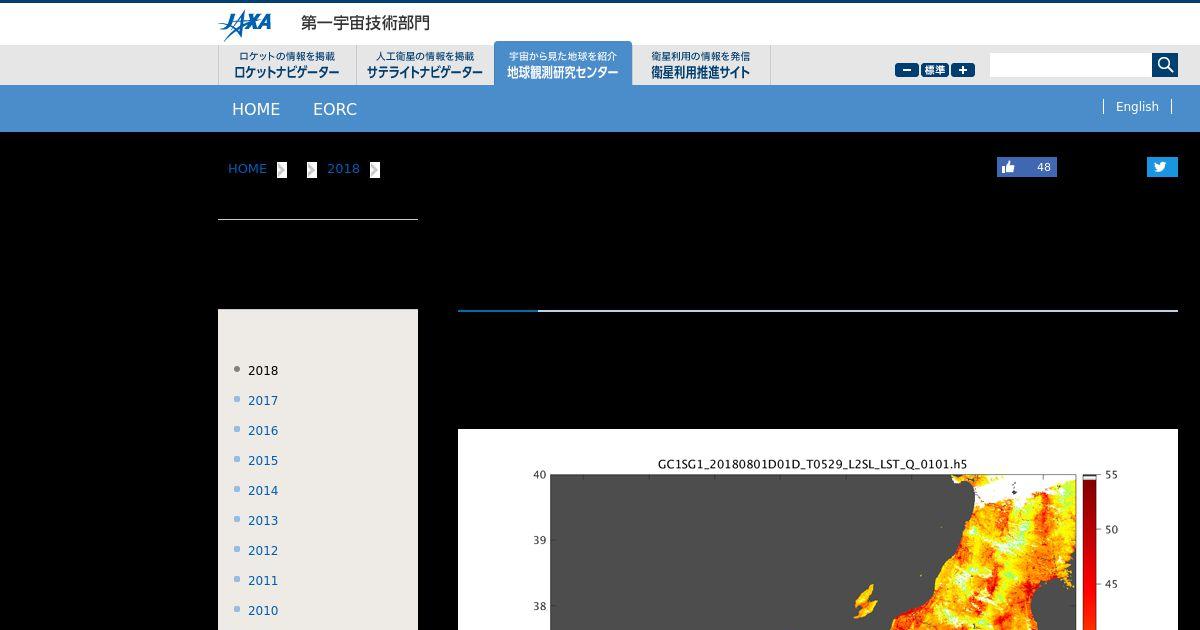Open the 地球観測研究センター tab
The height and width of the screenshot is (630, 1200).
(x=563, y=64)
